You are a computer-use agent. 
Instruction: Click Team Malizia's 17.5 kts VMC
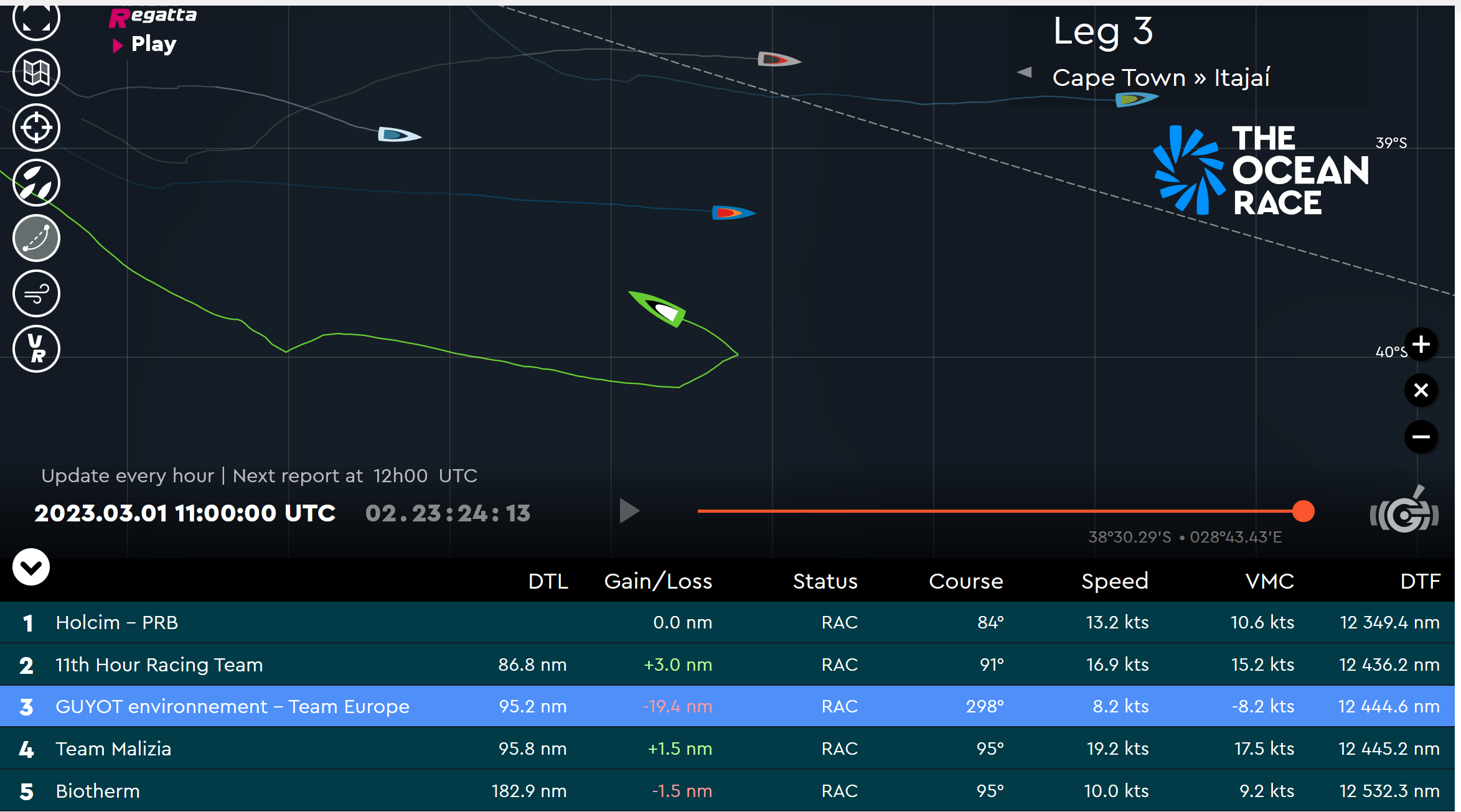(1264, 749)
